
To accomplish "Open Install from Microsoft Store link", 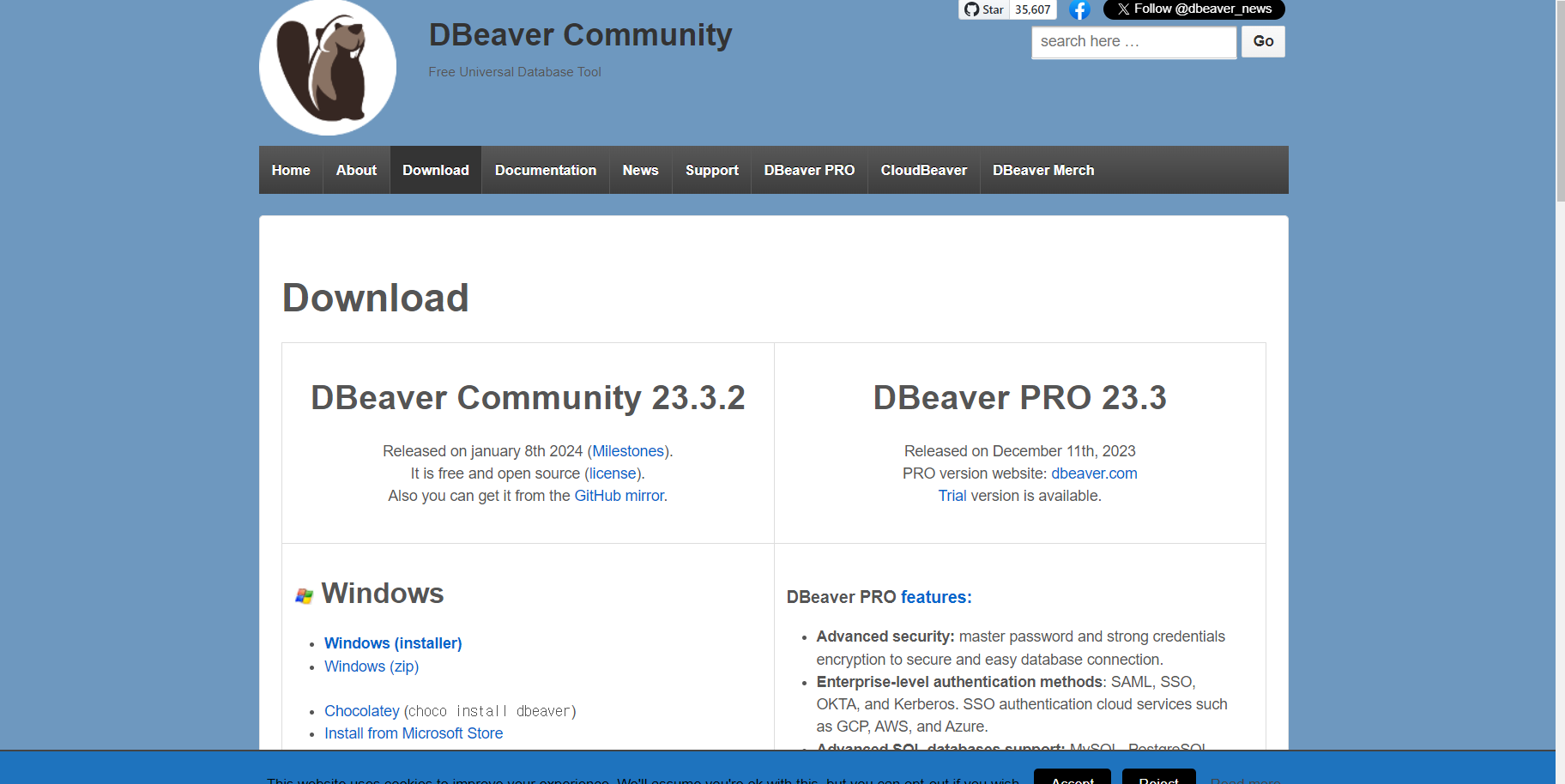I will click(x=414, y=733).
